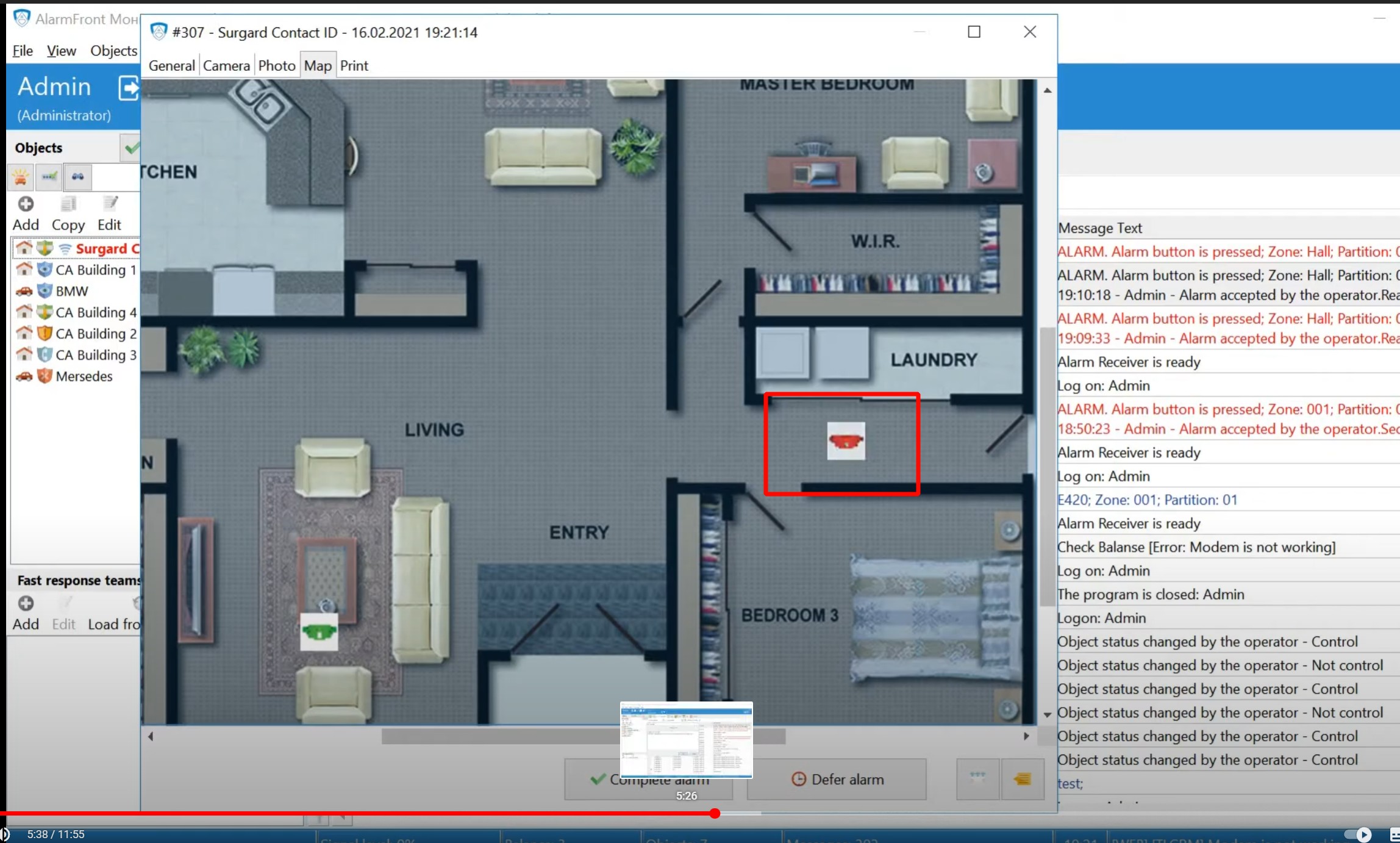Open the View menu

[60, 51]
